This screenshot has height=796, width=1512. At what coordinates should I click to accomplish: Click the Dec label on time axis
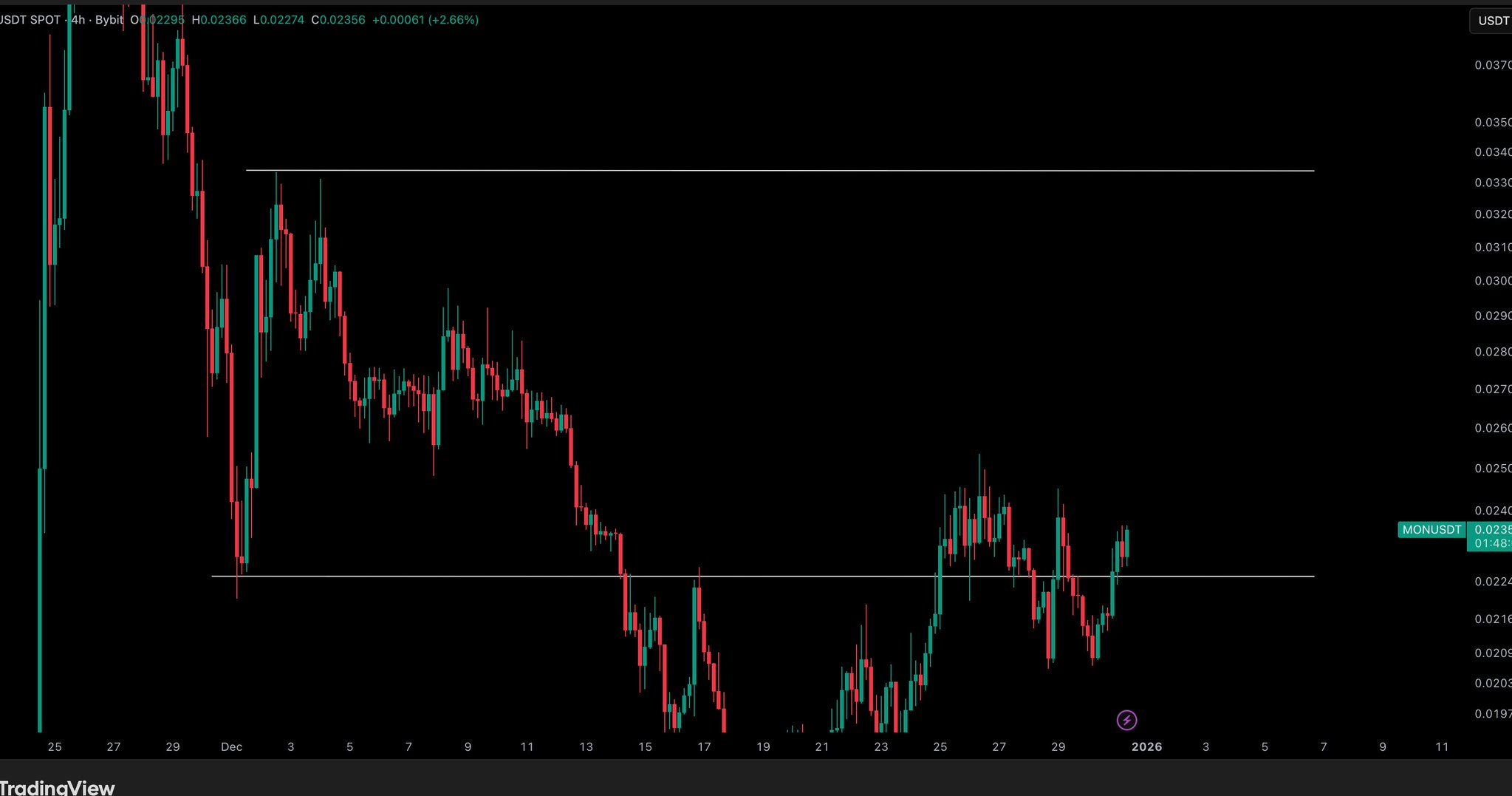pos(231,746)
